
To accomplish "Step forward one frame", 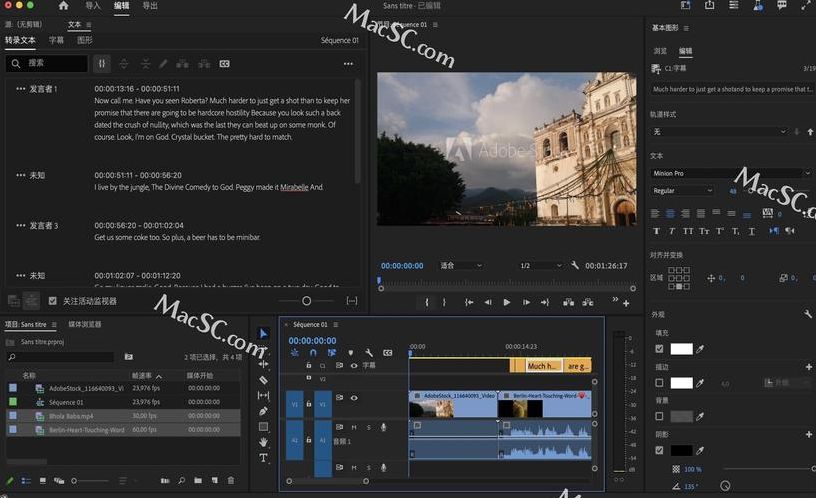I will [526, 302].
